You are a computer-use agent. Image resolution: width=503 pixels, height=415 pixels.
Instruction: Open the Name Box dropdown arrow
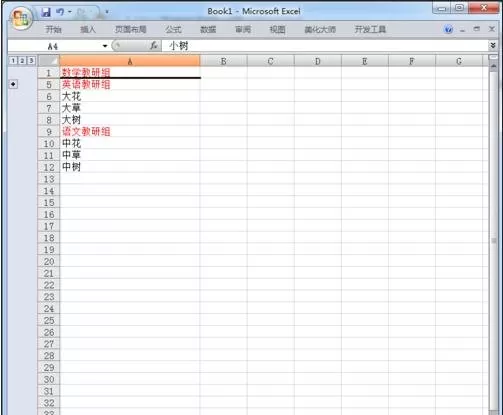[105, 46]
